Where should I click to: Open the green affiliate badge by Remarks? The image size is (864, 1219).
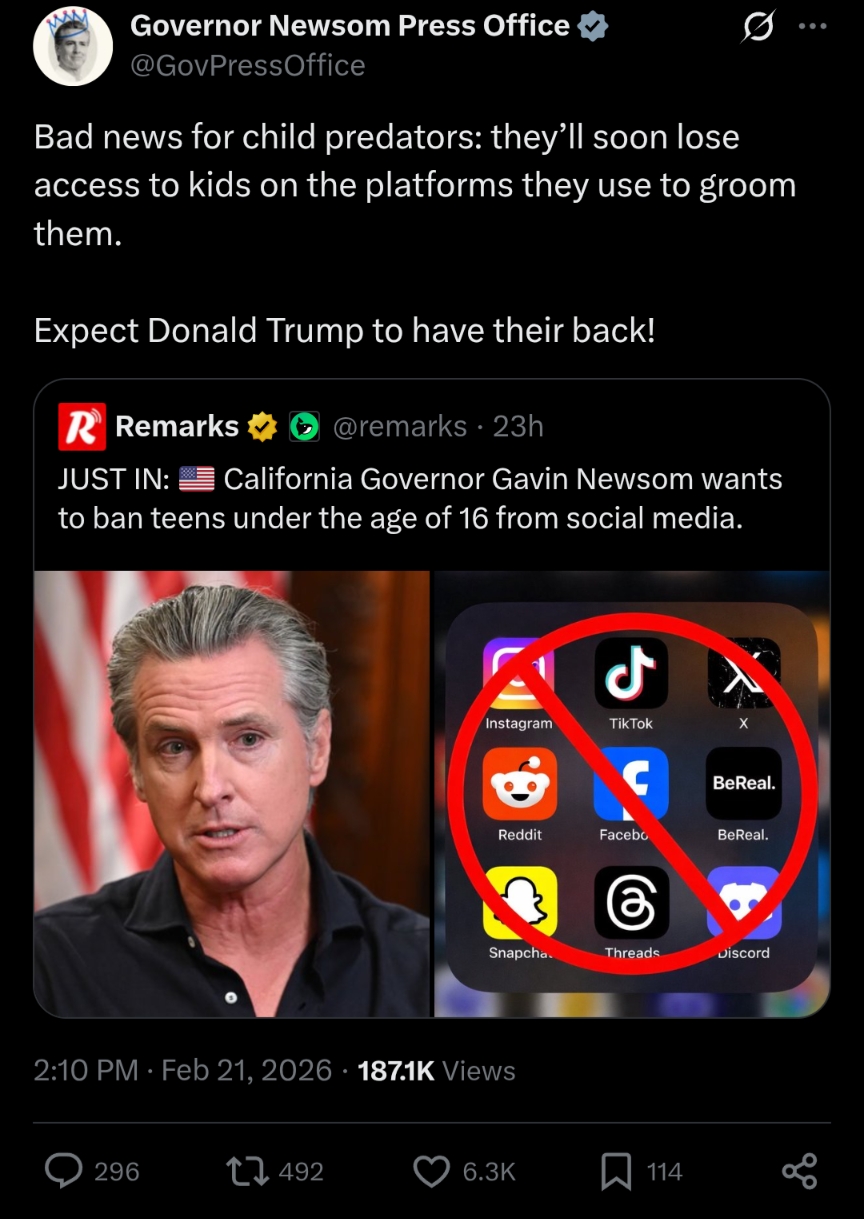pyautogui.click(x=304, y=427)
